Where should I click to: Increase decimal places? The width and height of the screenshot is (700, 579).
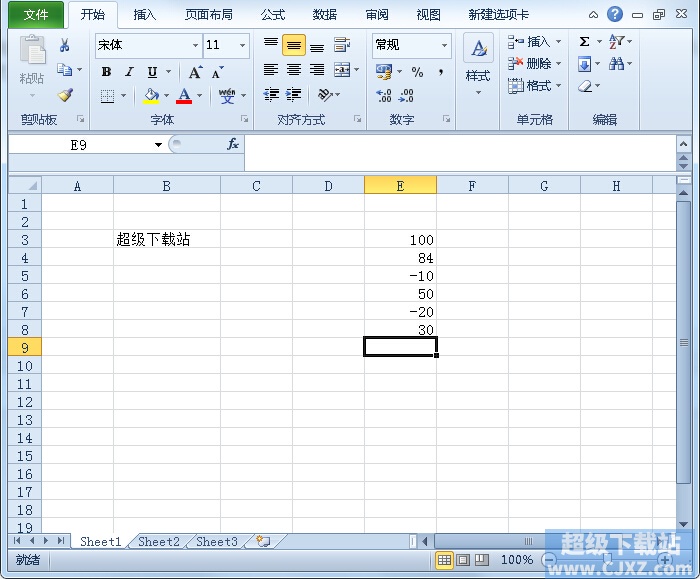383,96
